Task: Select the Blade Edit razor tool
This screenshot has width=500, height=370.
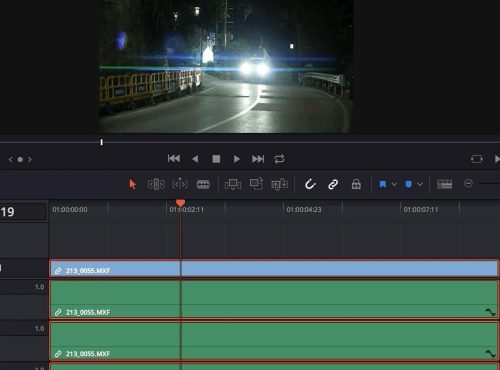Action: (203, 184)
